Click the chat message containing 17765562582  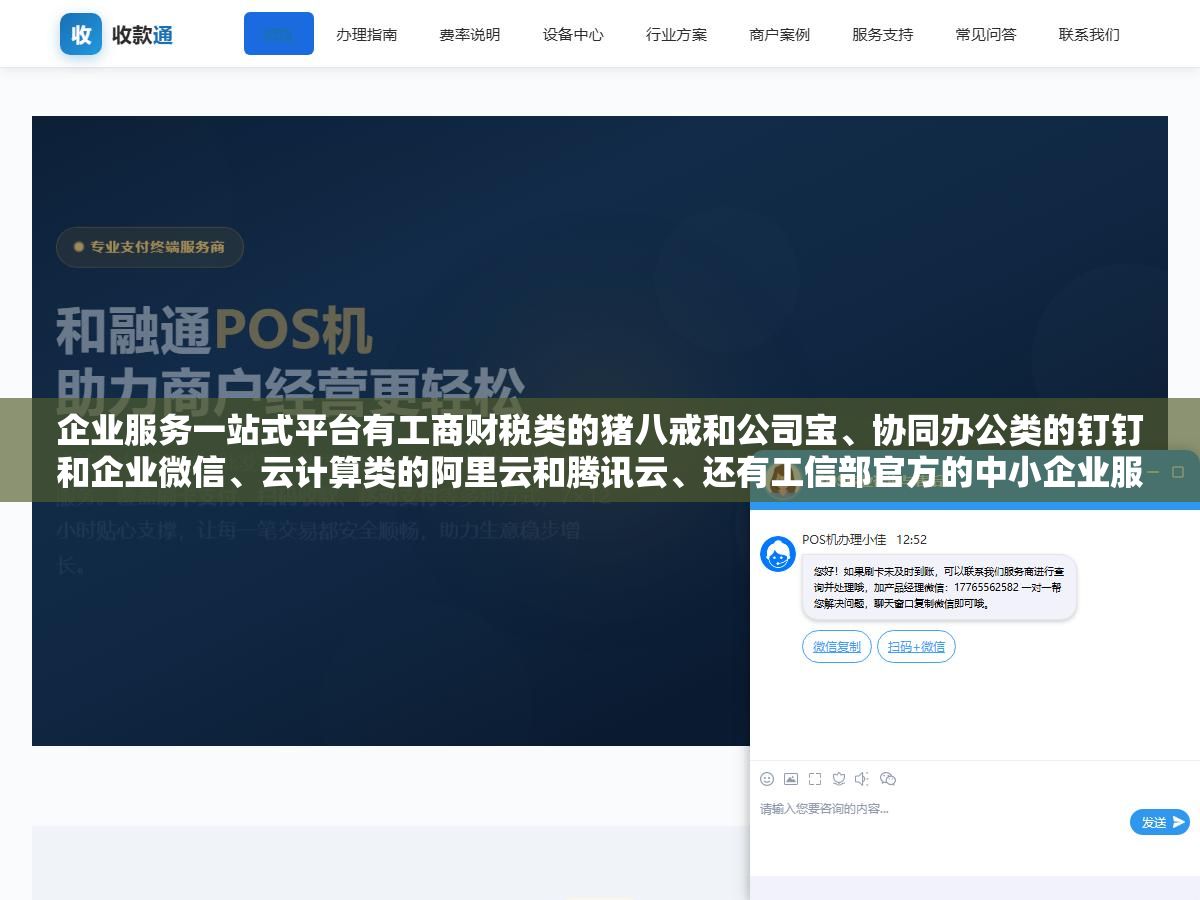[939, 587]
